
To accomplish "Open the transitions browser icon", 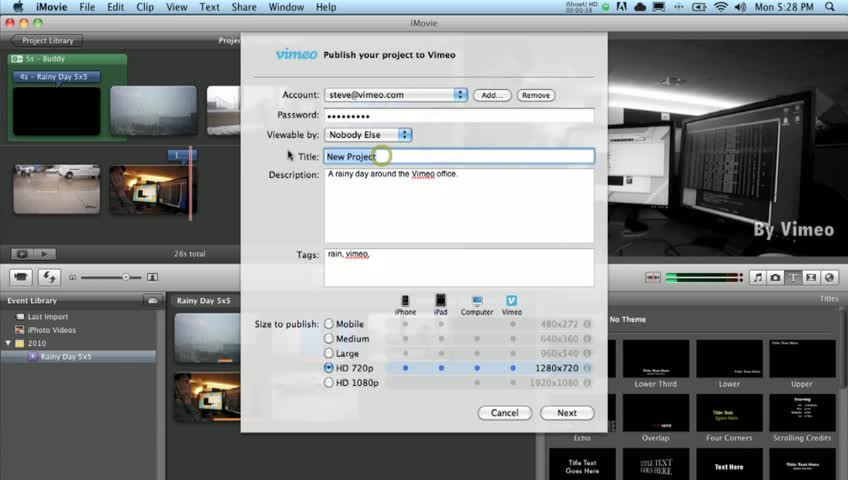I will click(x=811, y=277).
